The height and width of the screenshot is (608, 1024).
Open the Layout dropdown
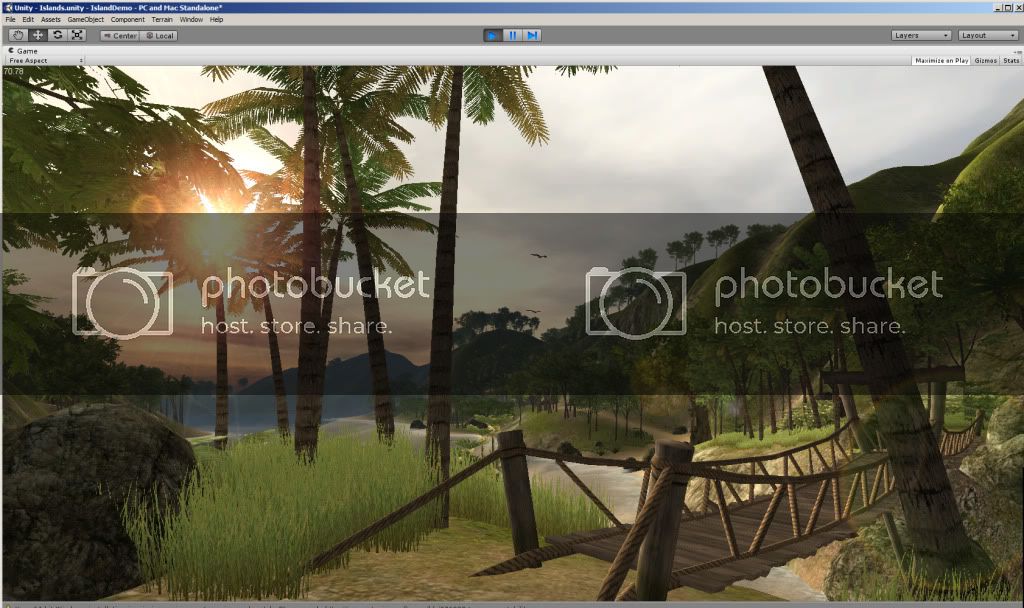click(987, 35)
